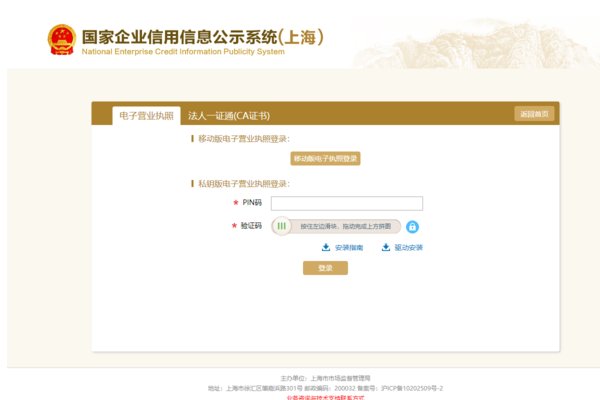Click the 移动版电子执照登录 button
The height and width of the screenshot is (400, 600).
tap(325, 158)
